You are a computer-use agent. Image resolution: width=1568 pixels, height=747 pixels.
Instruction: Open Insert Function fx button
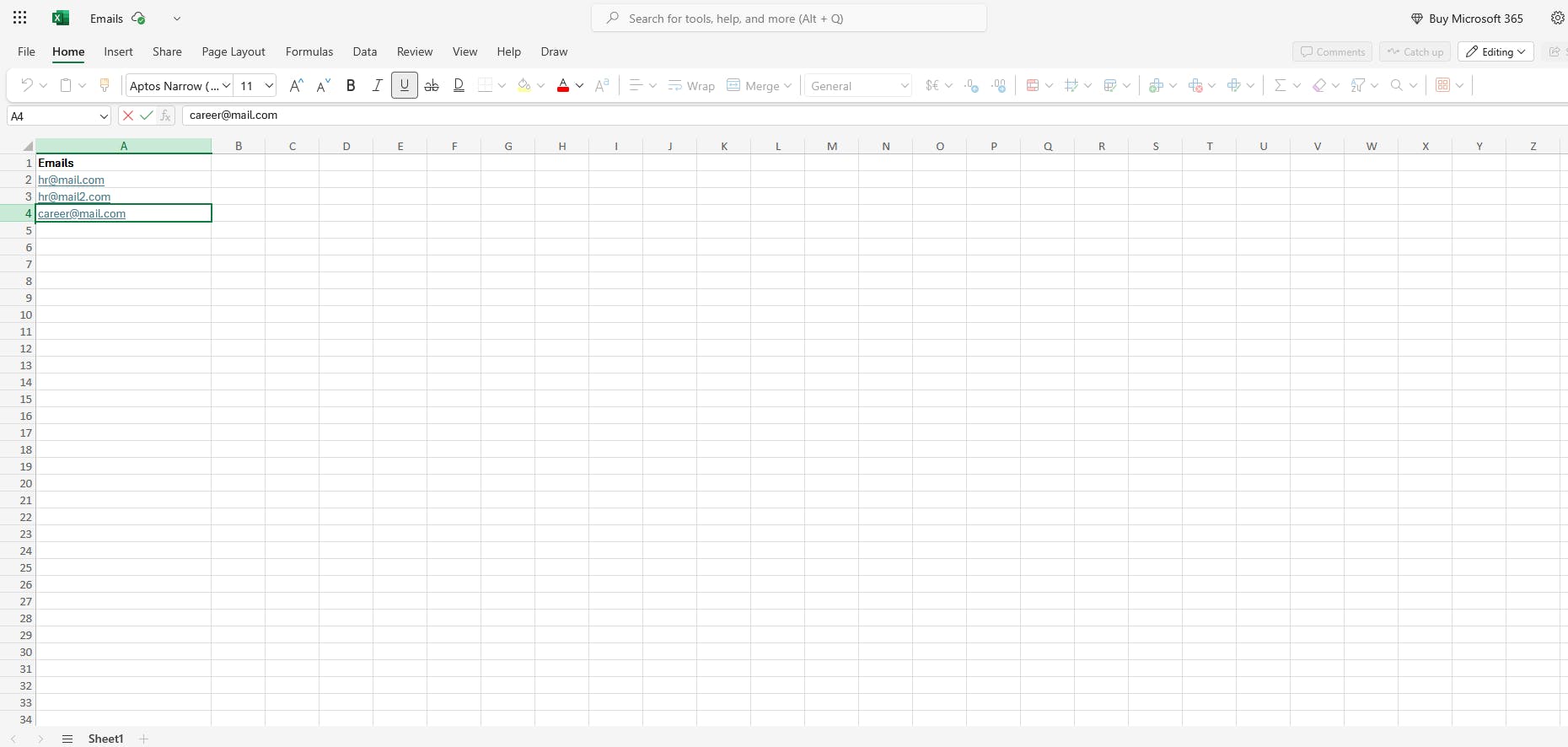[x=165, y=116]
